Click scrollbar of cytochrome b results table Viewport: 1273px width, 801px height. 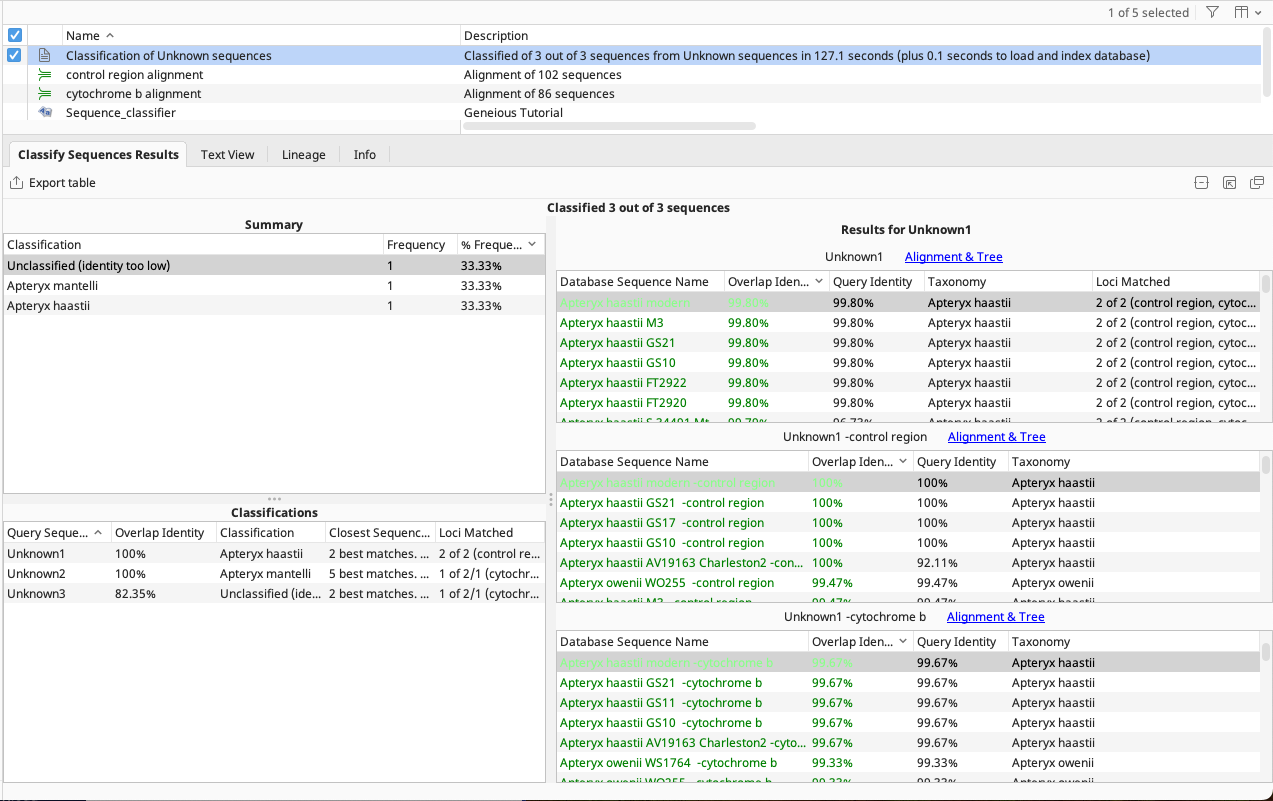(1266, 652)
